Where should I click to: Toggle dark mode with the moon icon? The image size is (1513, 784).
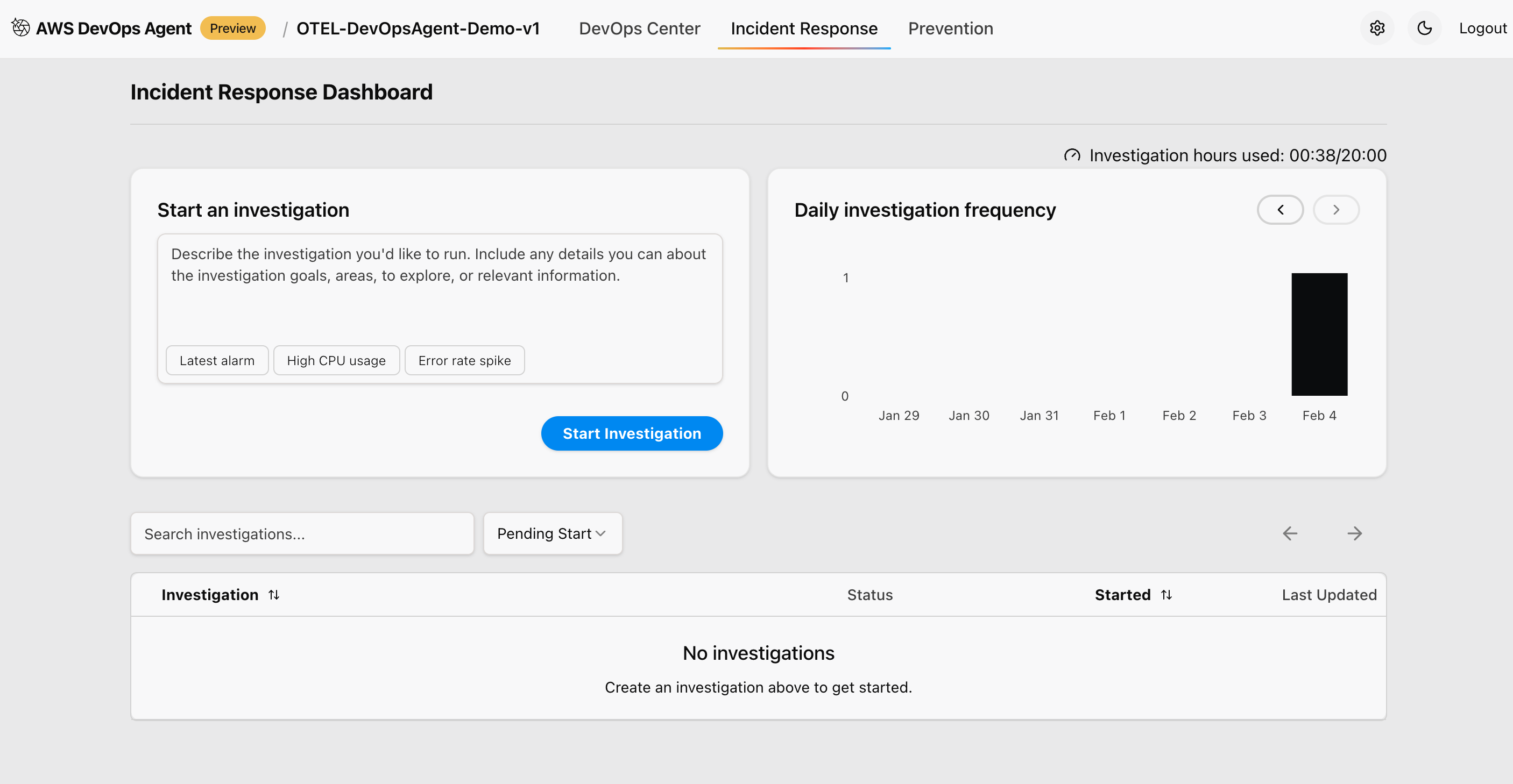coord(1424,27)
